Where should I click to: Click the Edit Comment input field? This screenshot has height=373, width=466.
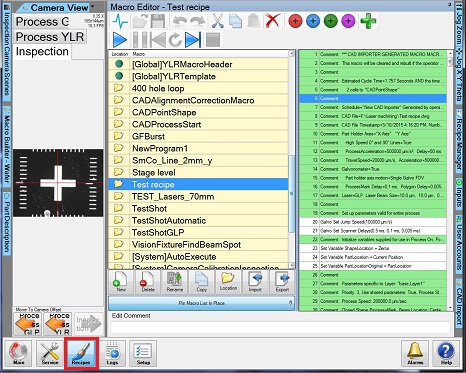pos(280,327)
